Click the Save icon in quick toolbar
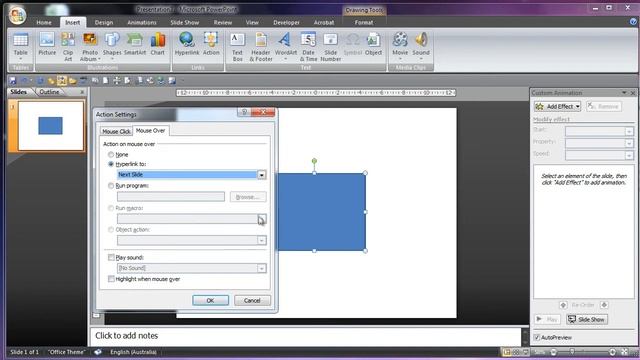The height and width of the screenshot is (360, 640). coord(13,80)
